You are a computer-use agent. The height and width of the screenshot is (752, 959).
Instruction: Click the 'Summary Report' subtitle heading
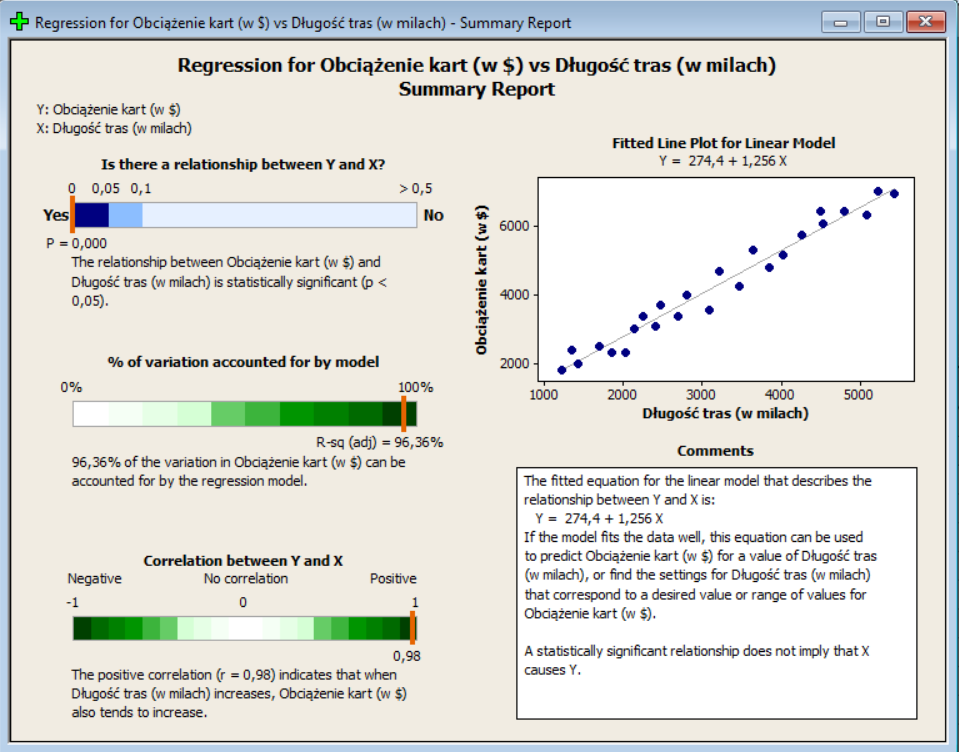pyautogui.click(x=476, y=89)
